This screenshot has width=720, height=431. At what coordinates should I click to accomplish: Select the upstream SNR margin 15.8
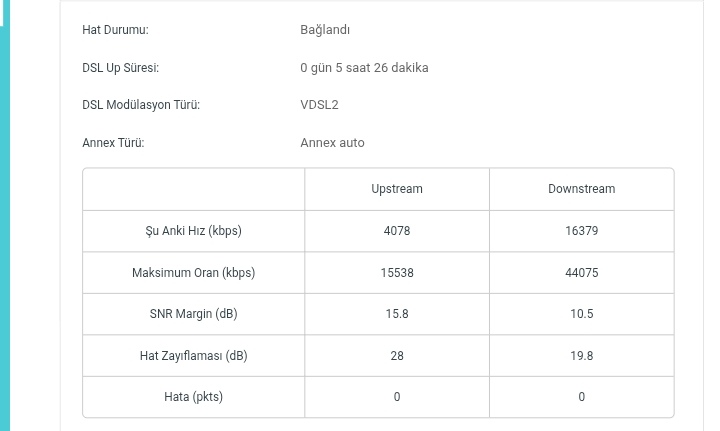point(397,314)
